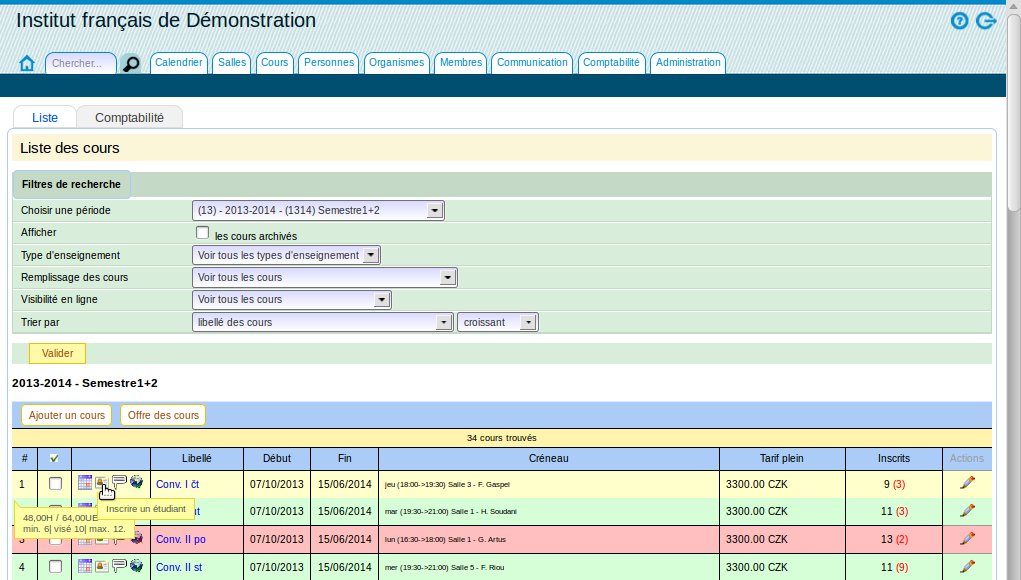Open the Administration menu
Screen dimensions: 1021x580
688,62
